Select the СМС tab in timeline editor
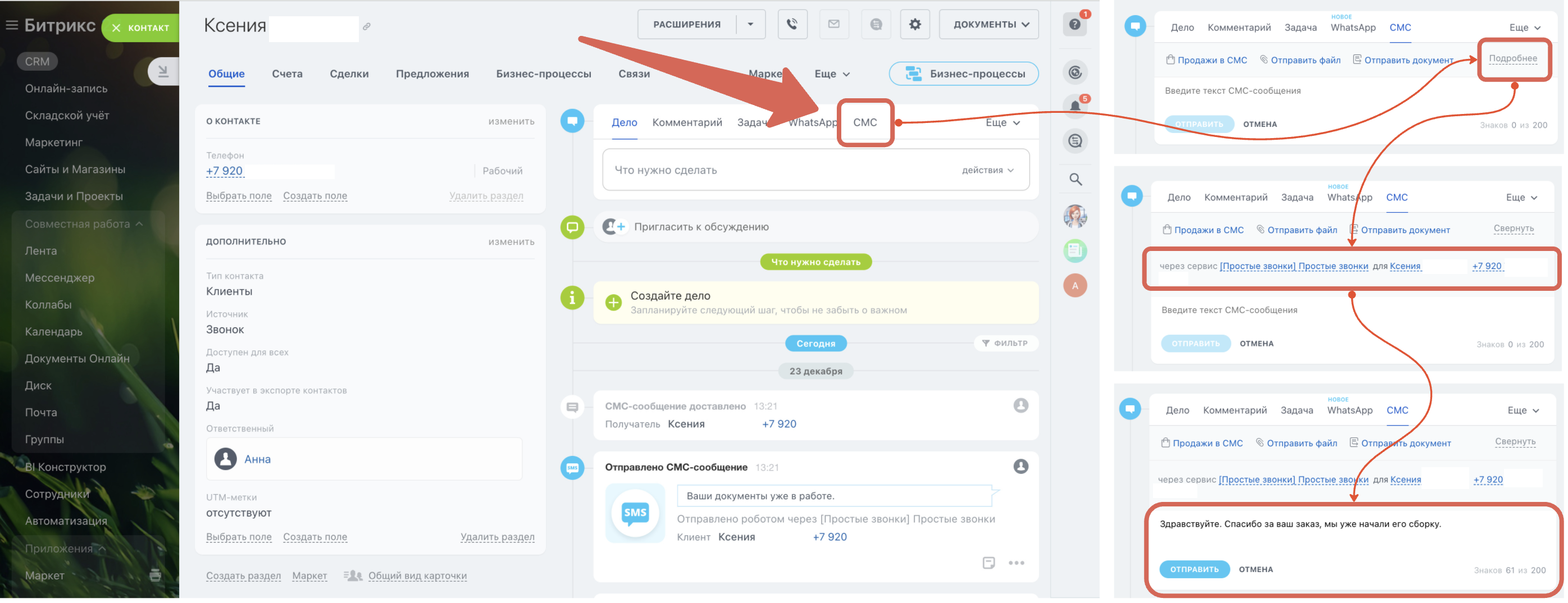The width and height of the screenshot is (1568, 603). [x=865, y=123]
